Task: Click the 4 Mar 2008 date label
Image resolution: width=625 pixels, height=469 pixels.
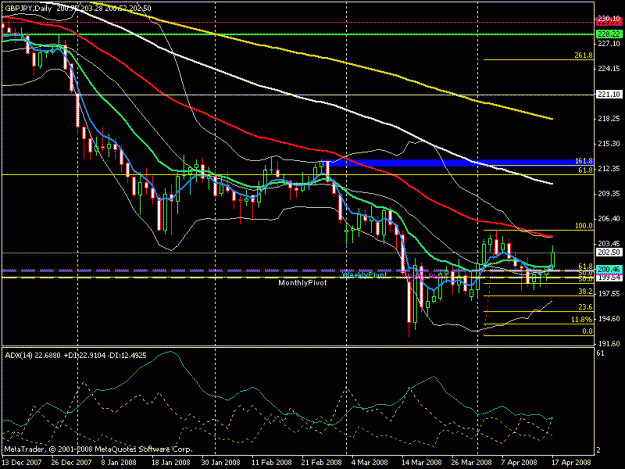Action: pyautogui.click(x=370, y=463)
